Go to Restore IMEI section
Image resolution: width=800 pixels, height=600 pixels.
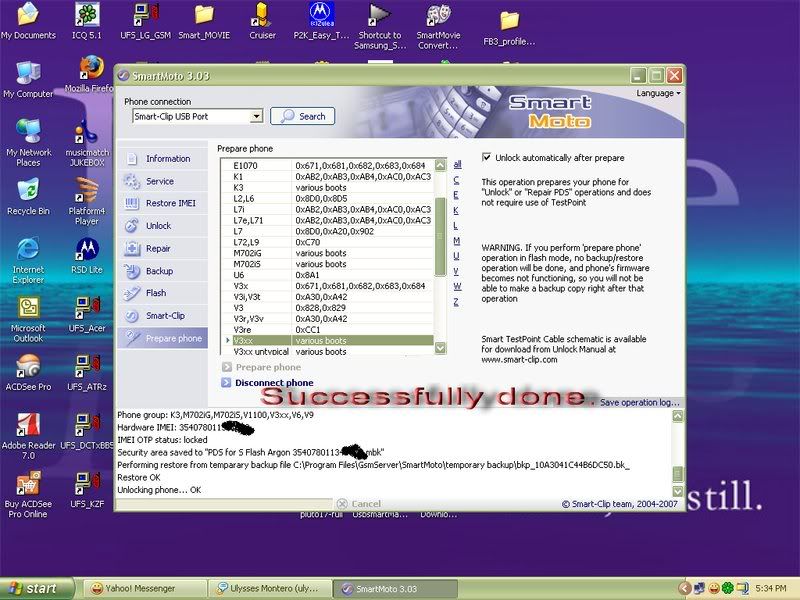pyautogui.click(x=163, y=203)
